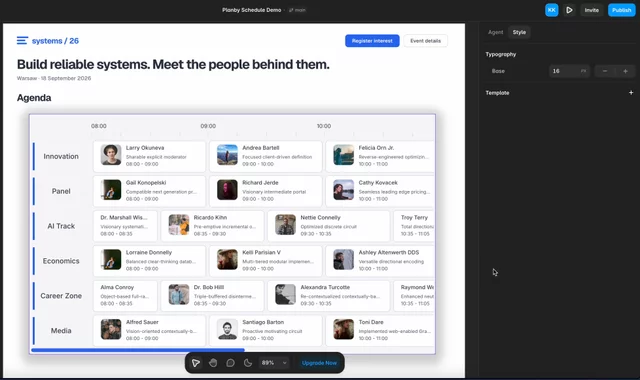Select the Media channel label
Viewport: 640px width, 380px height.
[61, 331]
